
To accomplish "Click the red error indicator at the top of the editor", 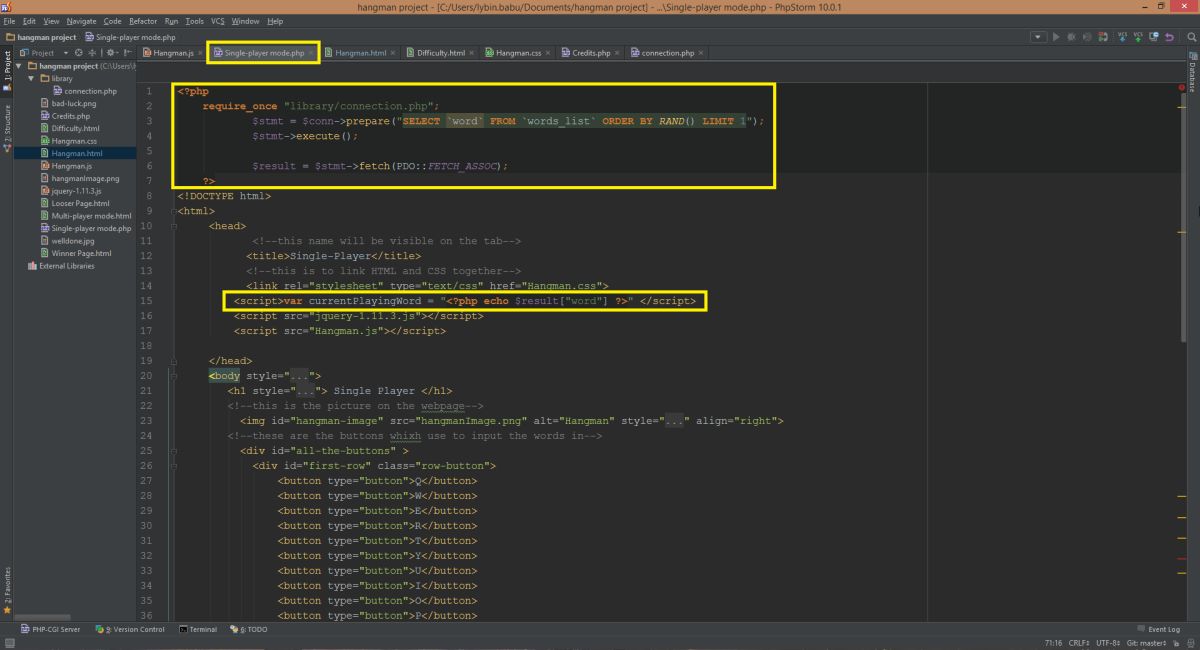I will click(x=1183, y=88).
